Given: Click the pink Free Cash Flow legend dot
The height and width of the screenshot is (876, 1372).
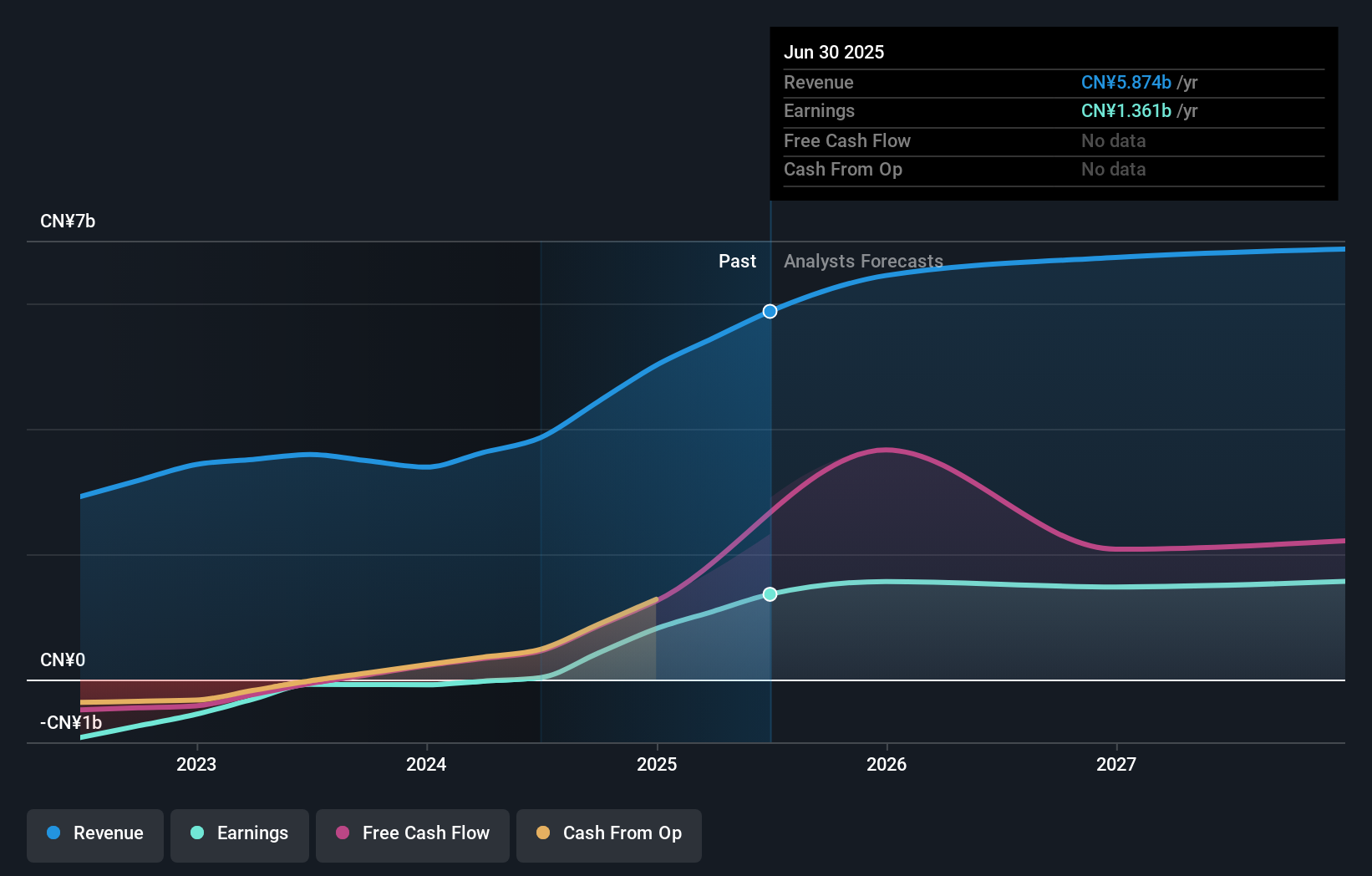Looking at the screenshot, I should pos(343,833).
